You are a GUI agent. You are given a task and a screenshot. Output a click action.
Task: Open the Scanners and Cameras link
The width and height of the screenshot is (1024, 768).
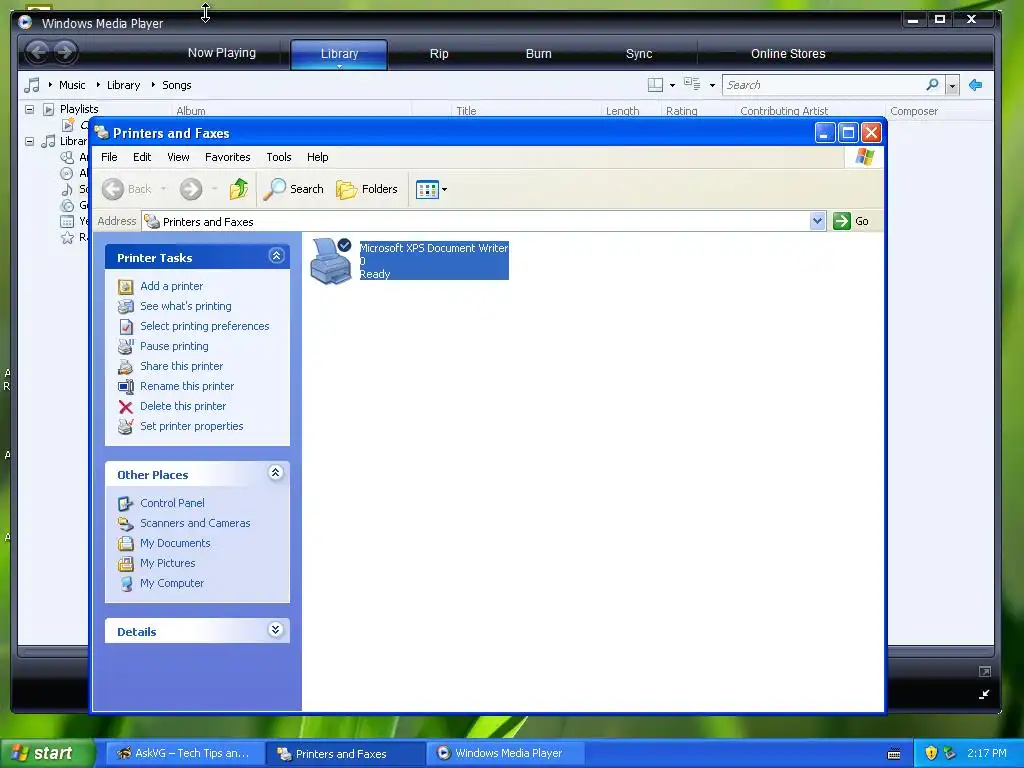[195, 523]
